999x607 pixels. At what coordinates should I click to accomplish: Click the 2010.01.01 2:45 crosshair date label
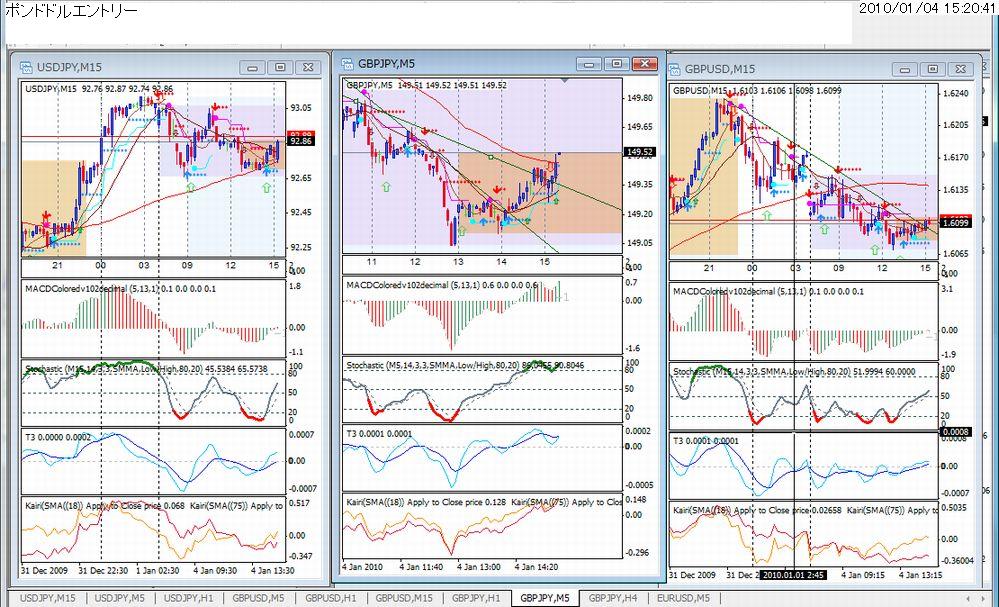(x=793, y=575)
